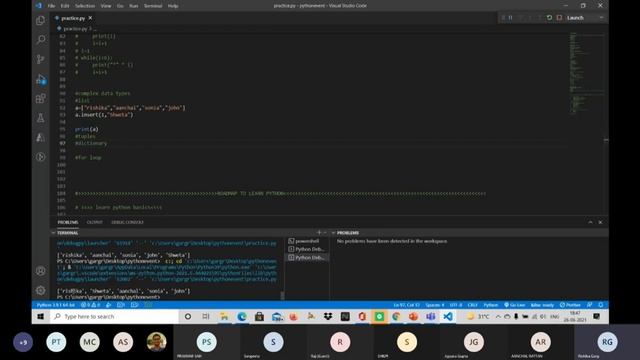The height and width of the screenshot is (360, 640).
Task: Pause the debugger from debug toolbar
Action: (x=510, y=18)
